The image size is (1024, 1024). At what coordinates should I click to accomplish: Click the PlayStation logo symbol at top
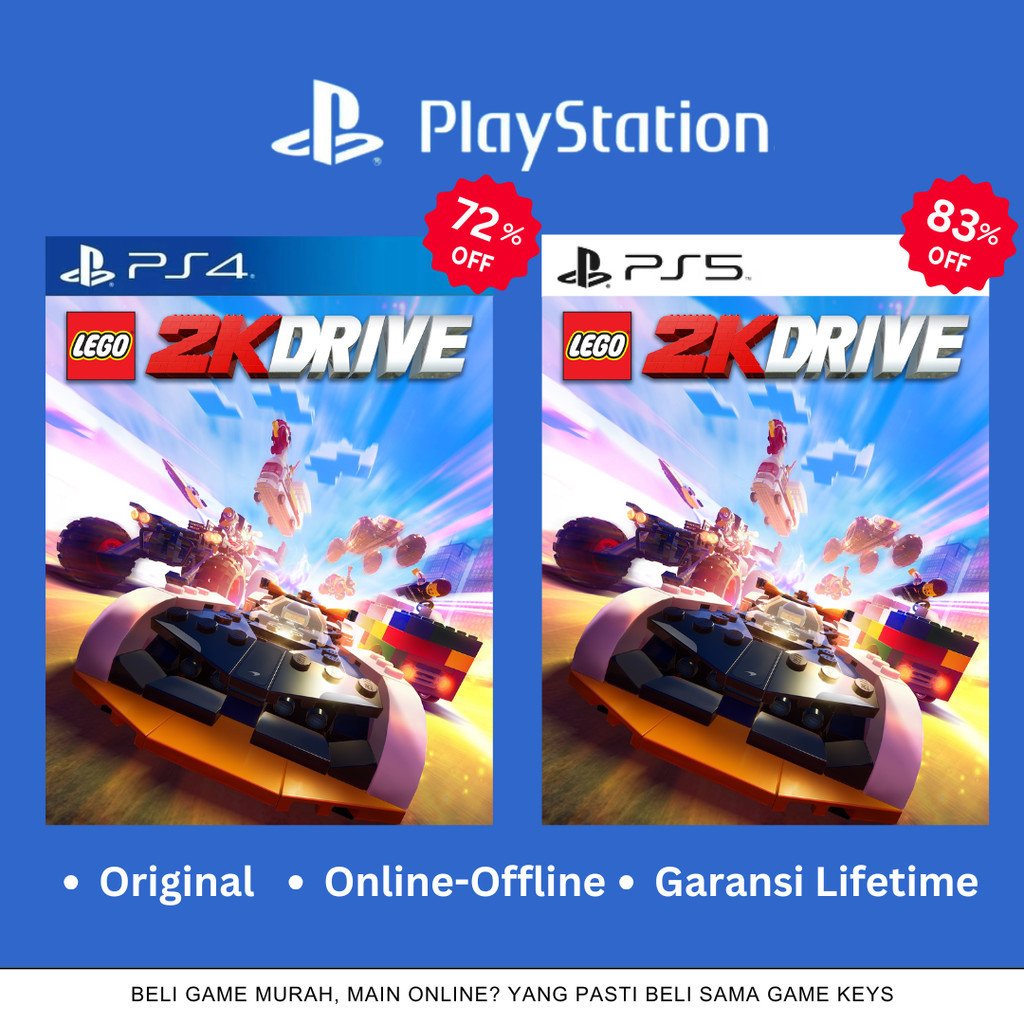[x=327, y=123]
